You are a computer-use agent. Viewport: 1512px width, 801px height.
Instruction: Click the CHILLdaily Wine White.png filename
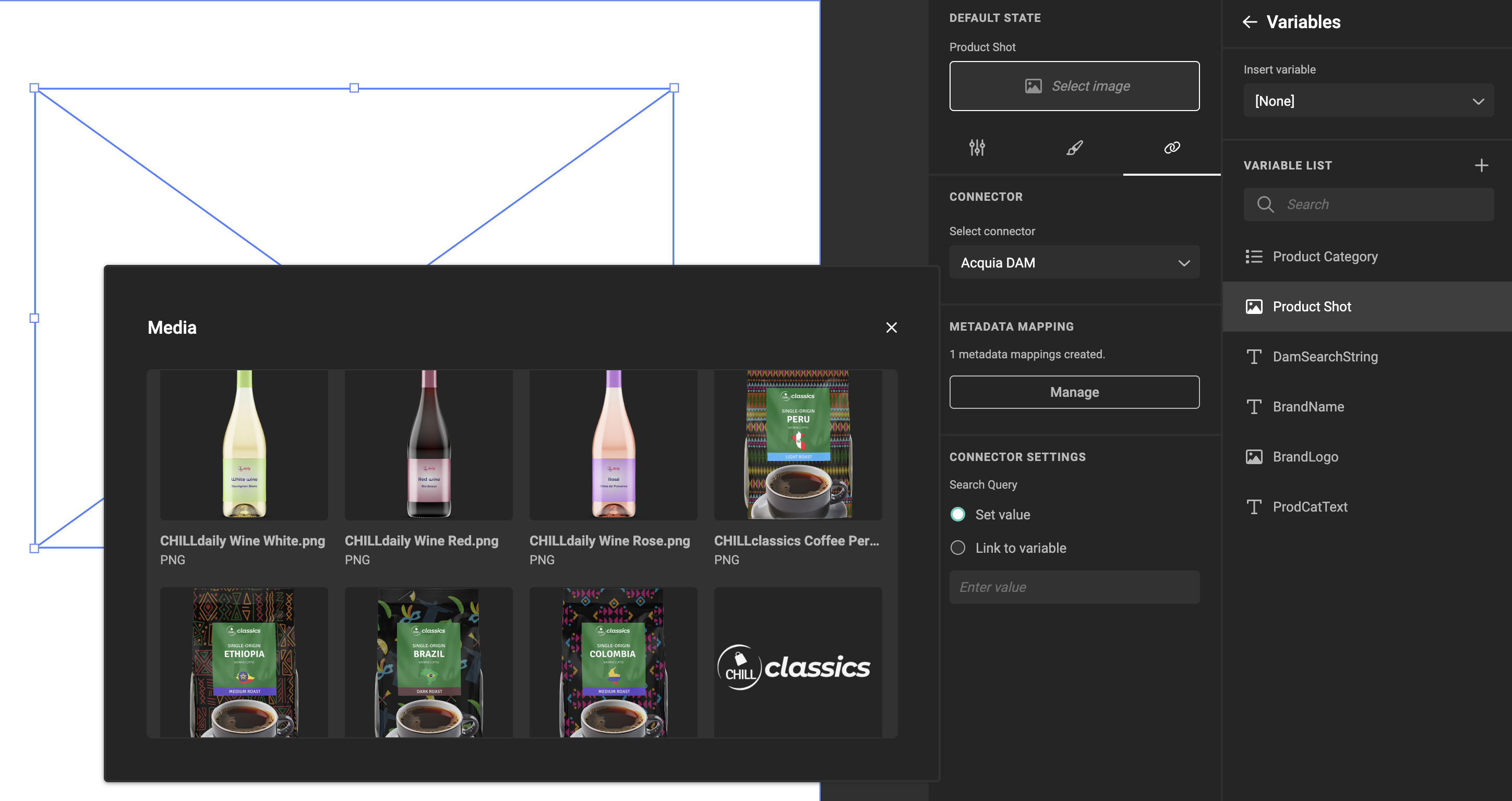tap(243, 540)
